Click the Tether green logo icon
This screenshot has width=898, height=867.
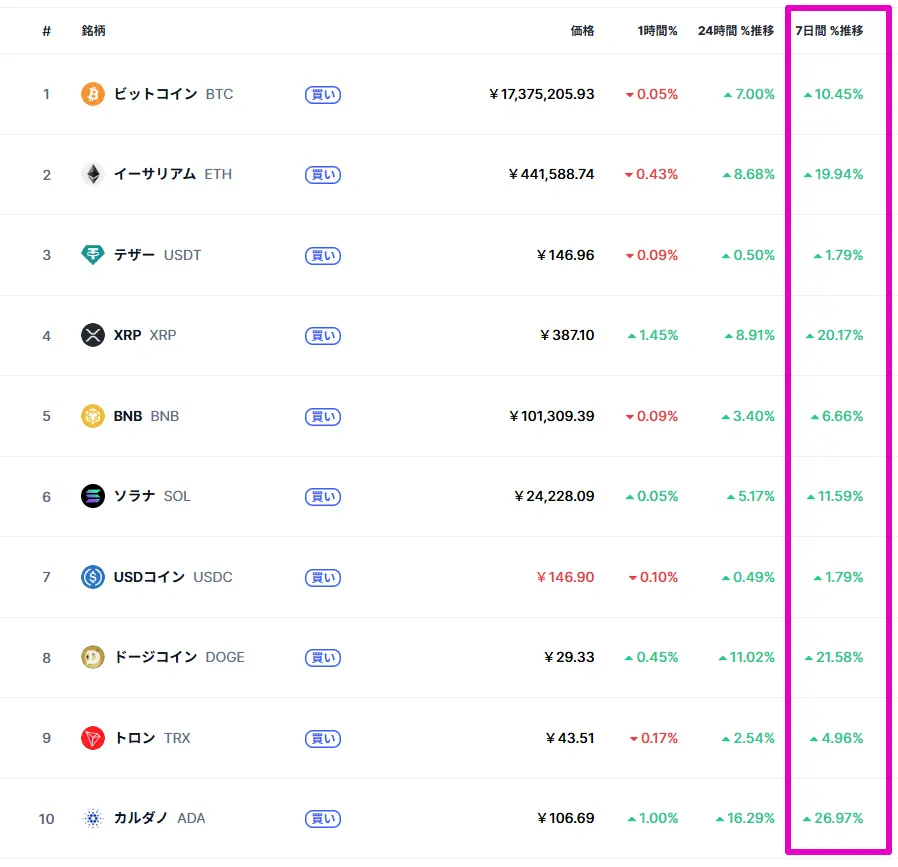coord(93,255)
